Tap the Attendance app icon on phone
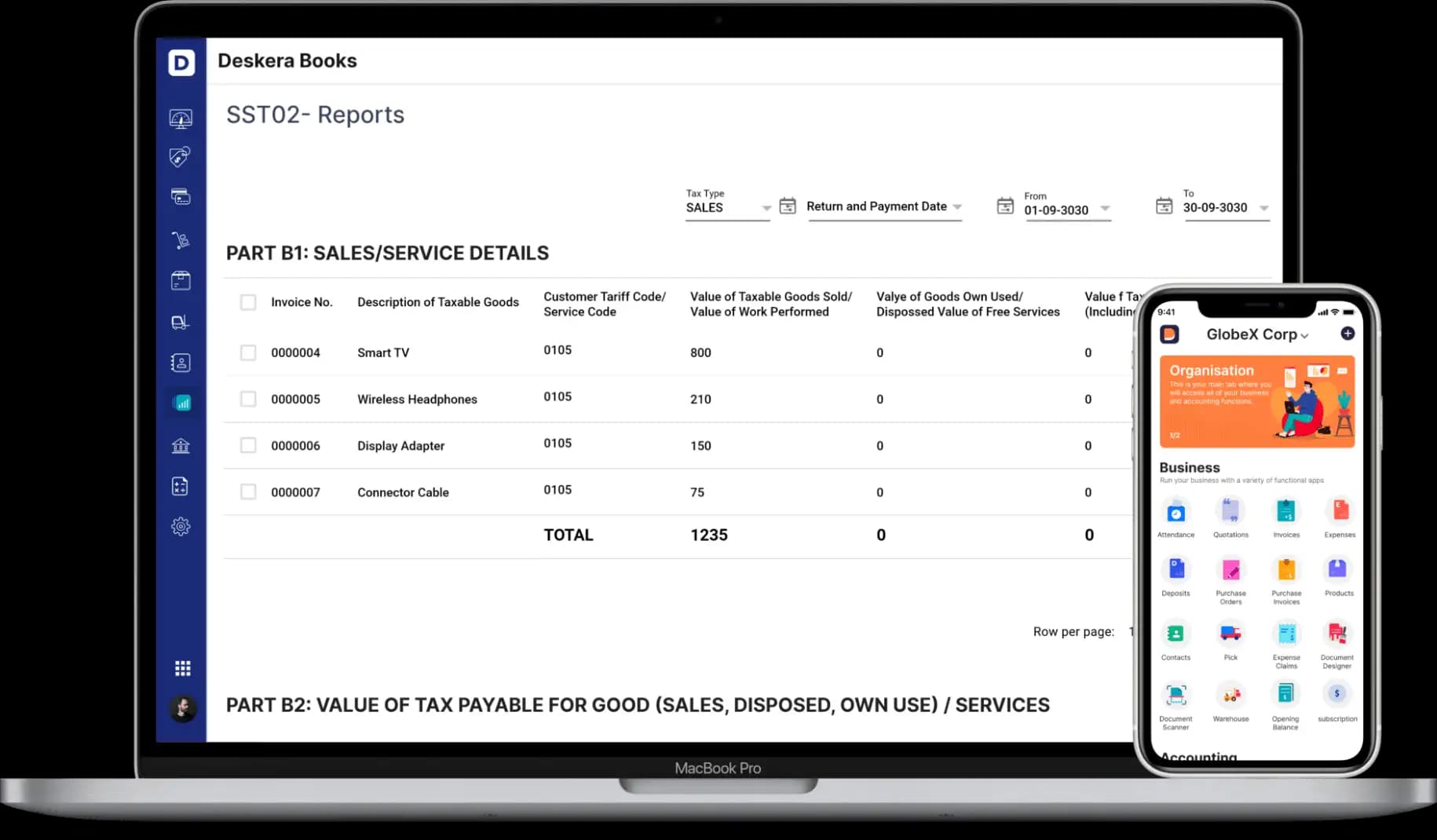This screenshot has width=1437, height=840. [1176, 513]
